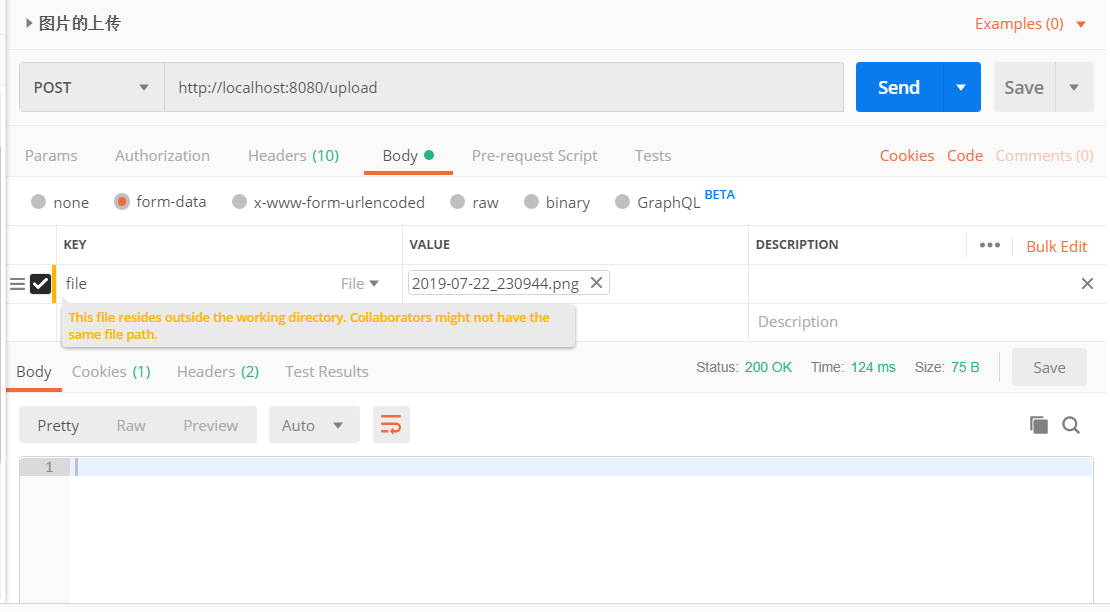The height and width of the screenshot is (612, 1110).
Task: Select the Raw view button
Action: point(131,425)
